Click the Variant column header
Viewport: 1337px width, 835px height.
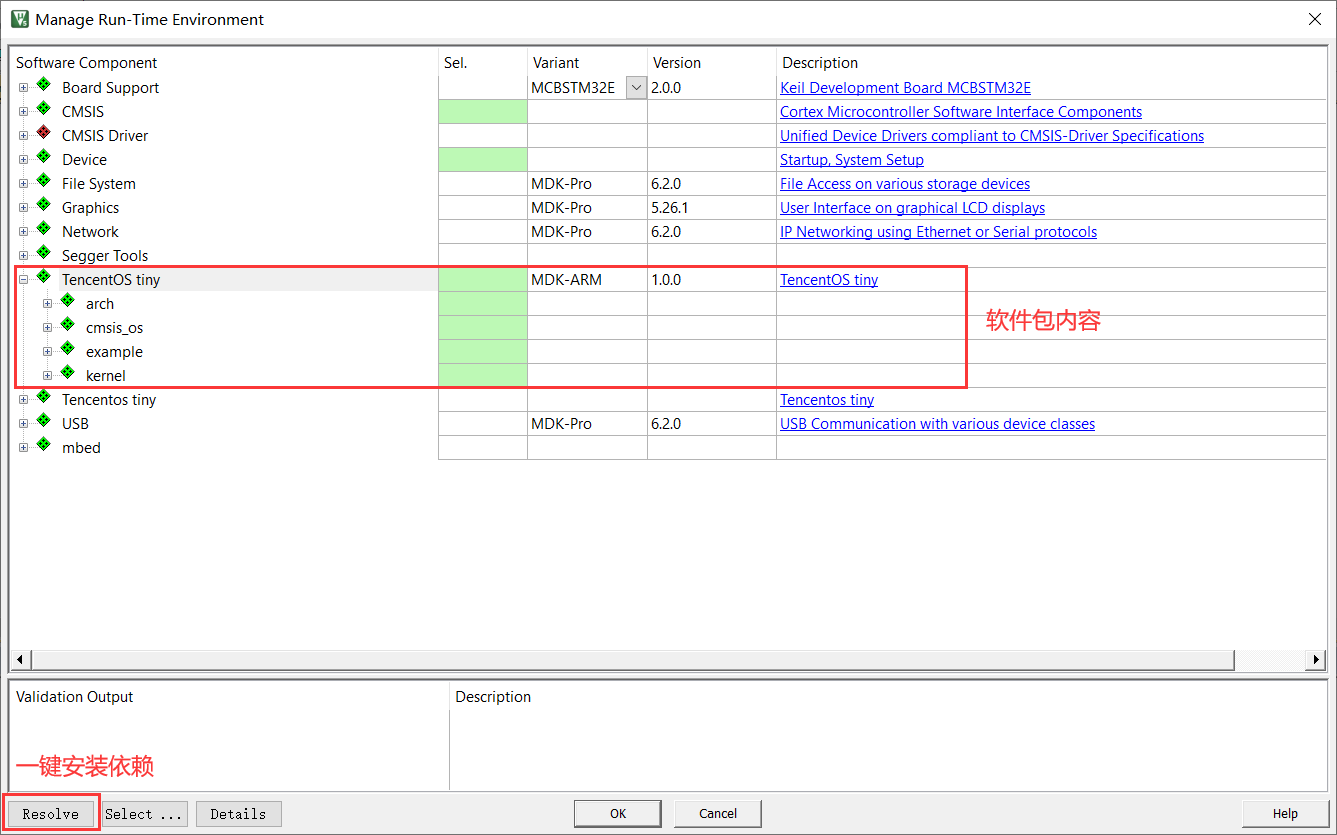click(x=556, y=63)
